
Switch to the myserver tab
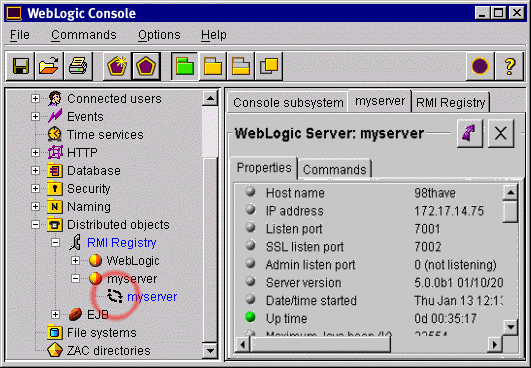pos(380,101)
